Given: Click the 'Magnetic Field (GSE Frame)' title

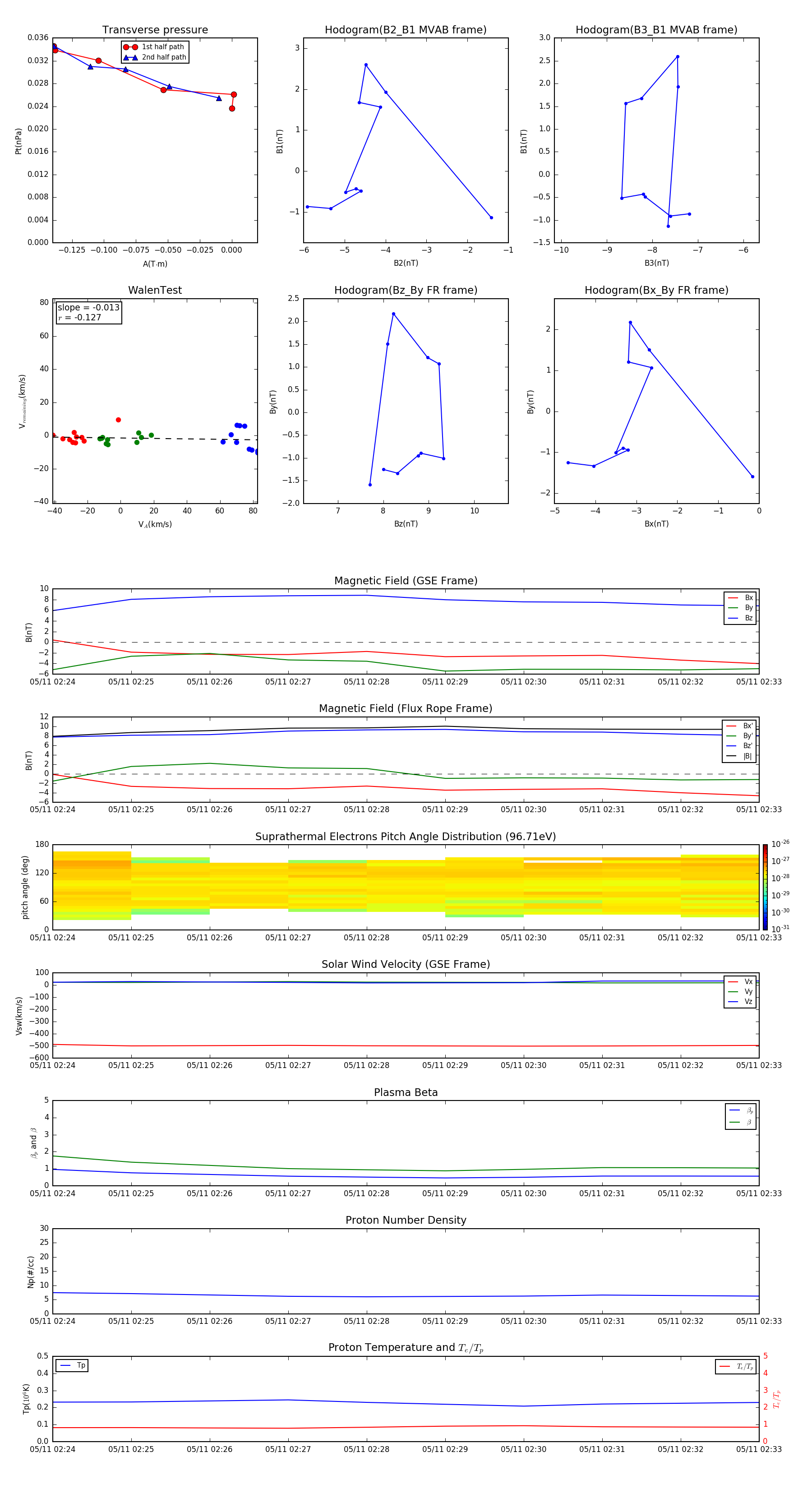Looking at the screenshot, I should click(x=406, y=581).
